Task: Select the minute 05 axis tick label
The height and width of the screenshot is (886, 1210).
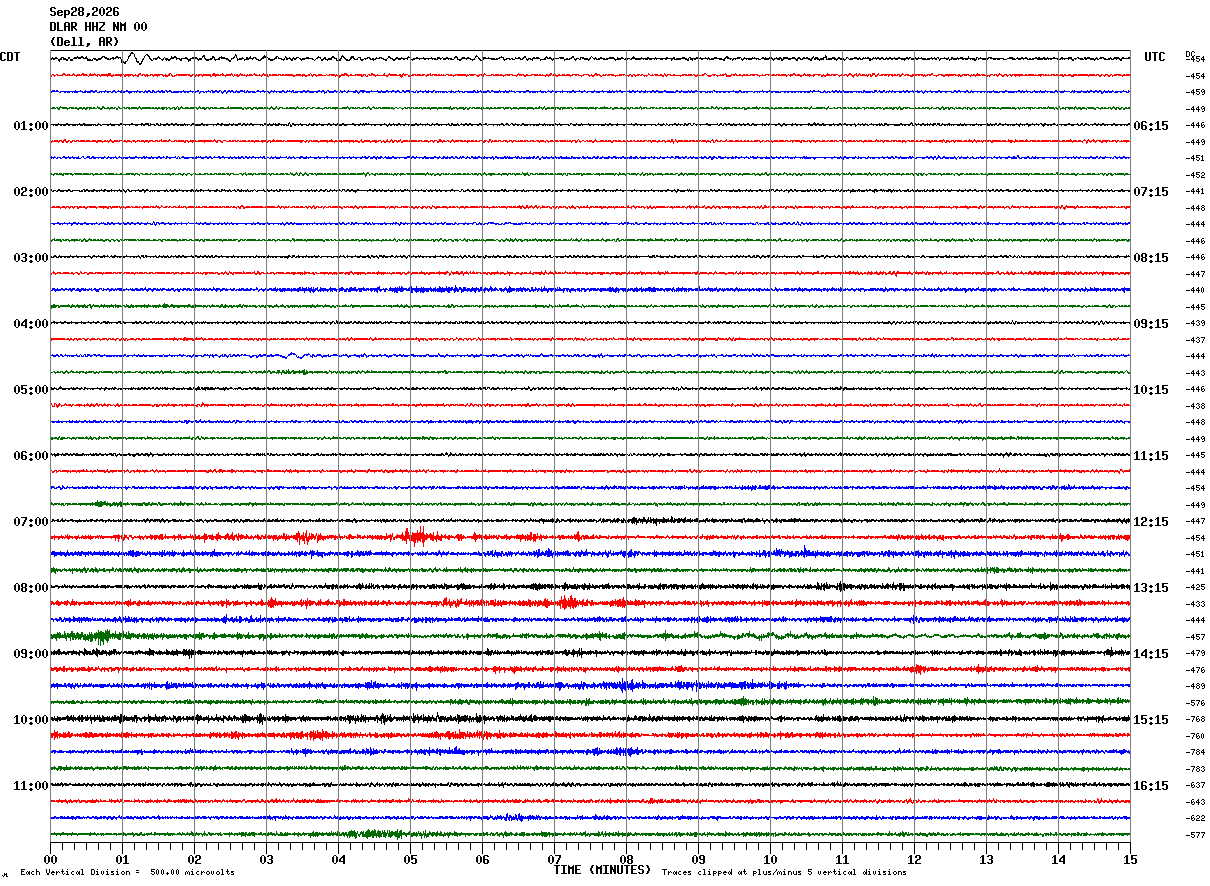Action: click(x=410, y=859)
